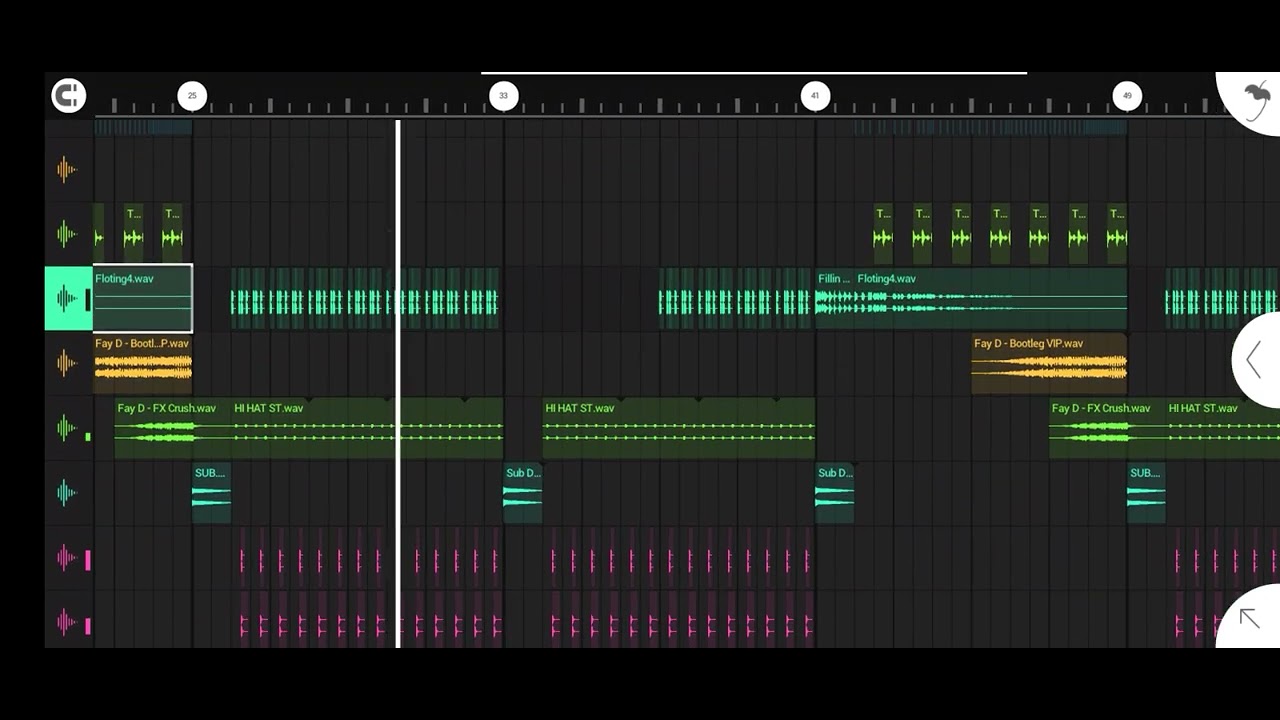The image size is (1280, 720).
Task: Select the Fay D - Bootl...P.wav clip
Action: [x=142, y=363]
